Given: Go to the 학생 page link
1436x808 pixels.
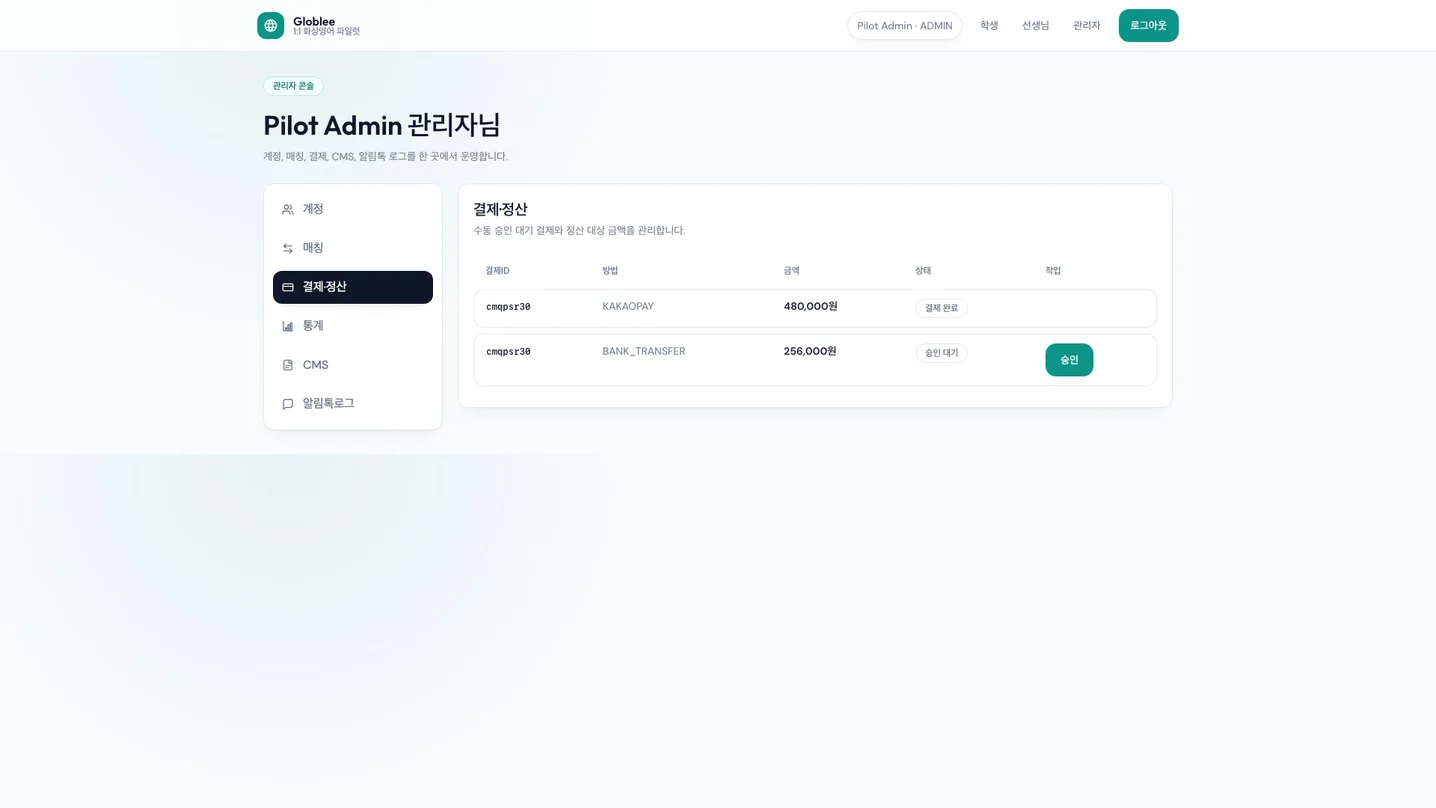Looking at the screenshot, I should pos(989,26).
